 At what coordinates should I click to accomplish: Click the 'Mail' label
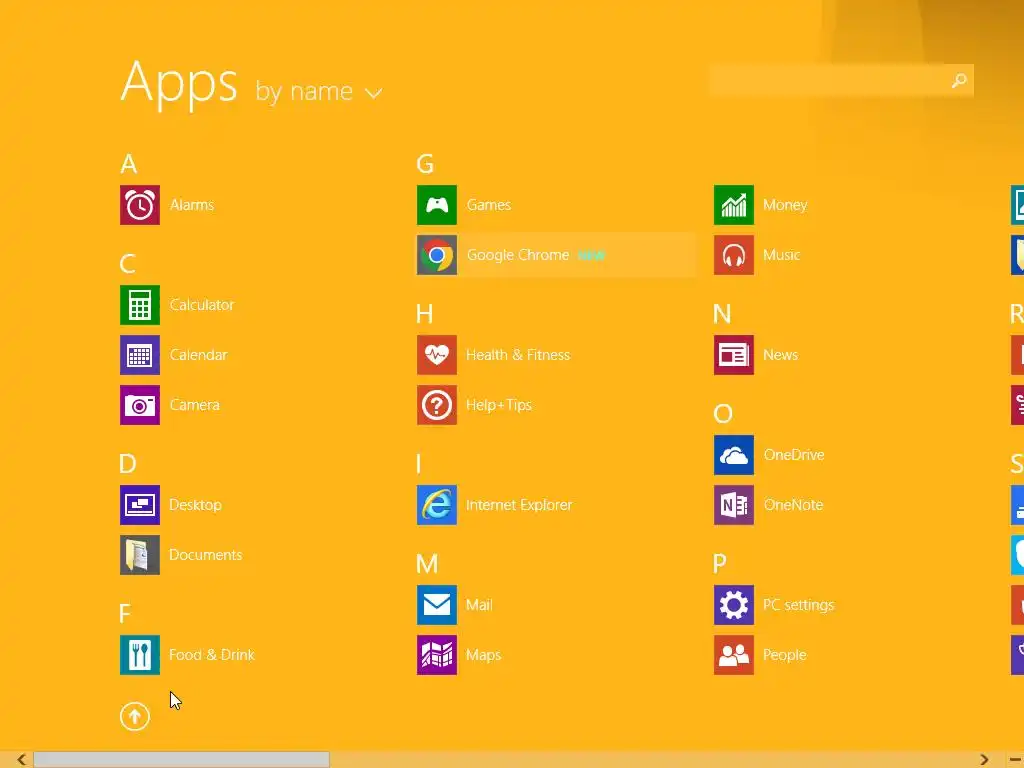(479, 605)
